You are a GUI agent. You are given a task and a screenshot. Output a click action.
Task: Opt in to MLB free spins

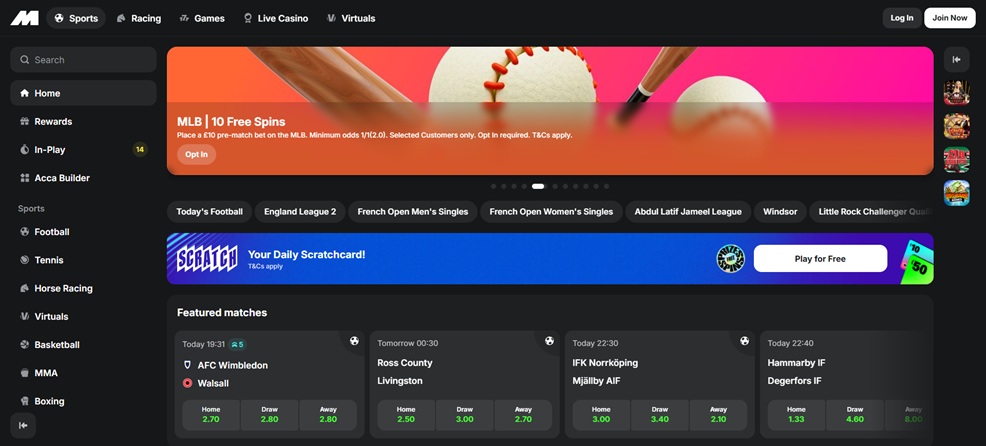[197, 154]
